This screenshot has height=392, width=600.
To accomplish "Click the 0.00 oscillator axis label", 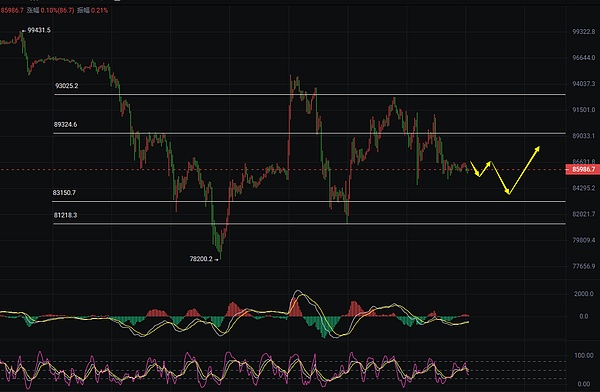I will click(584, 384).
